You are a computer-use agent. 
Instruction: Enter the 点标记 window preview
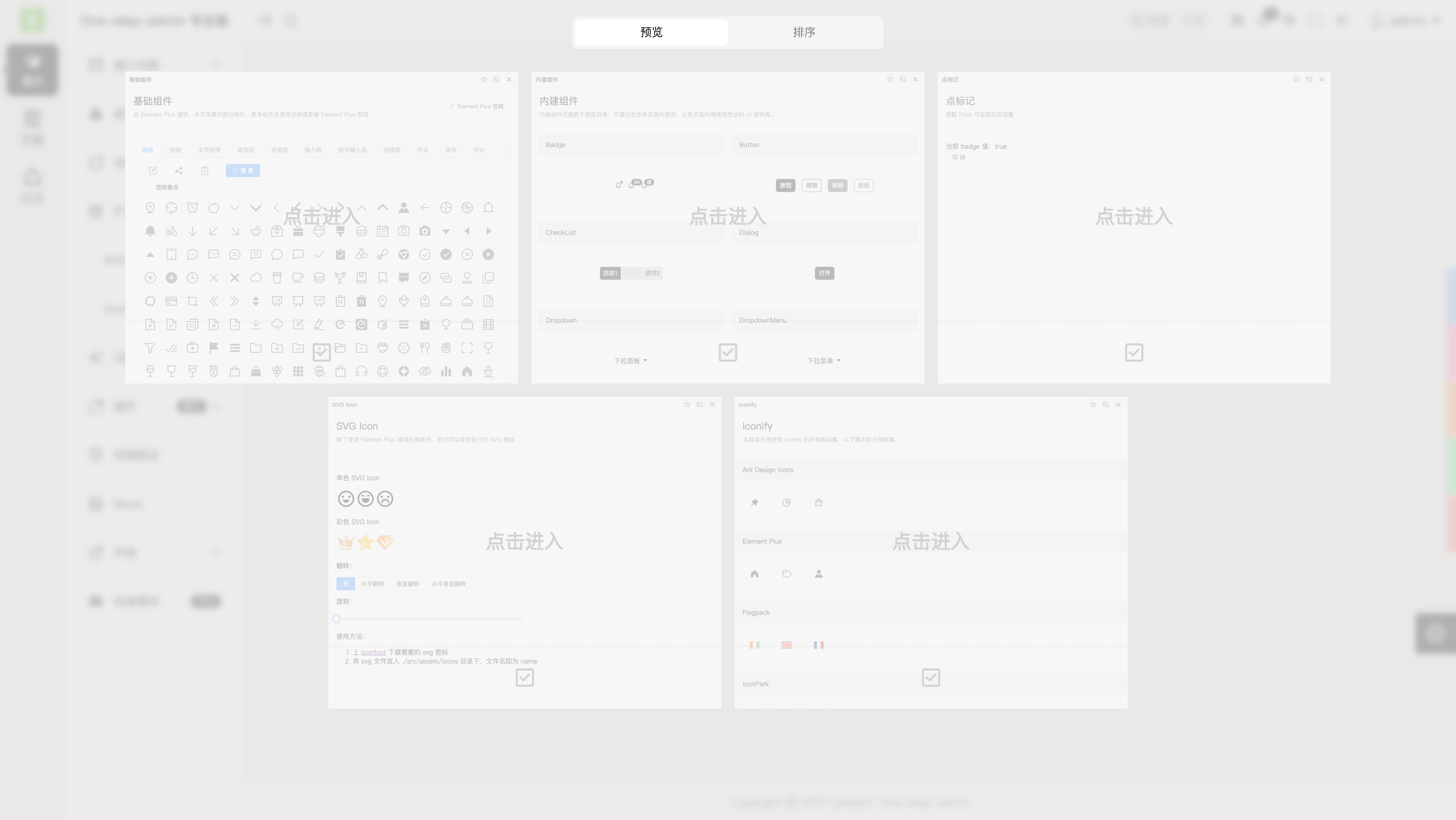pyautogui.click(x=1134, y=217)
